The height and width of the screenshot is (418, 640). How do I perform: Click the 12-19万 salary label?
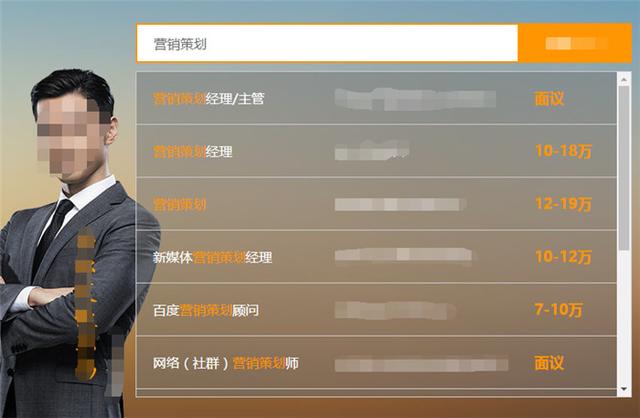(x=563, y=204)
